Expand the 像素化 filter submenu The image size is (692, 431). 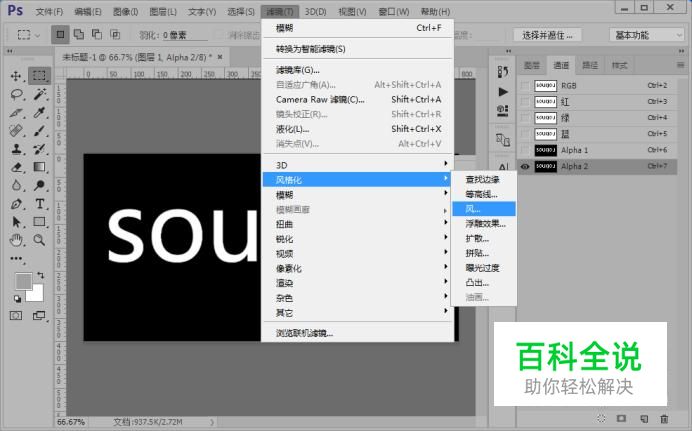tap(358, 268)
